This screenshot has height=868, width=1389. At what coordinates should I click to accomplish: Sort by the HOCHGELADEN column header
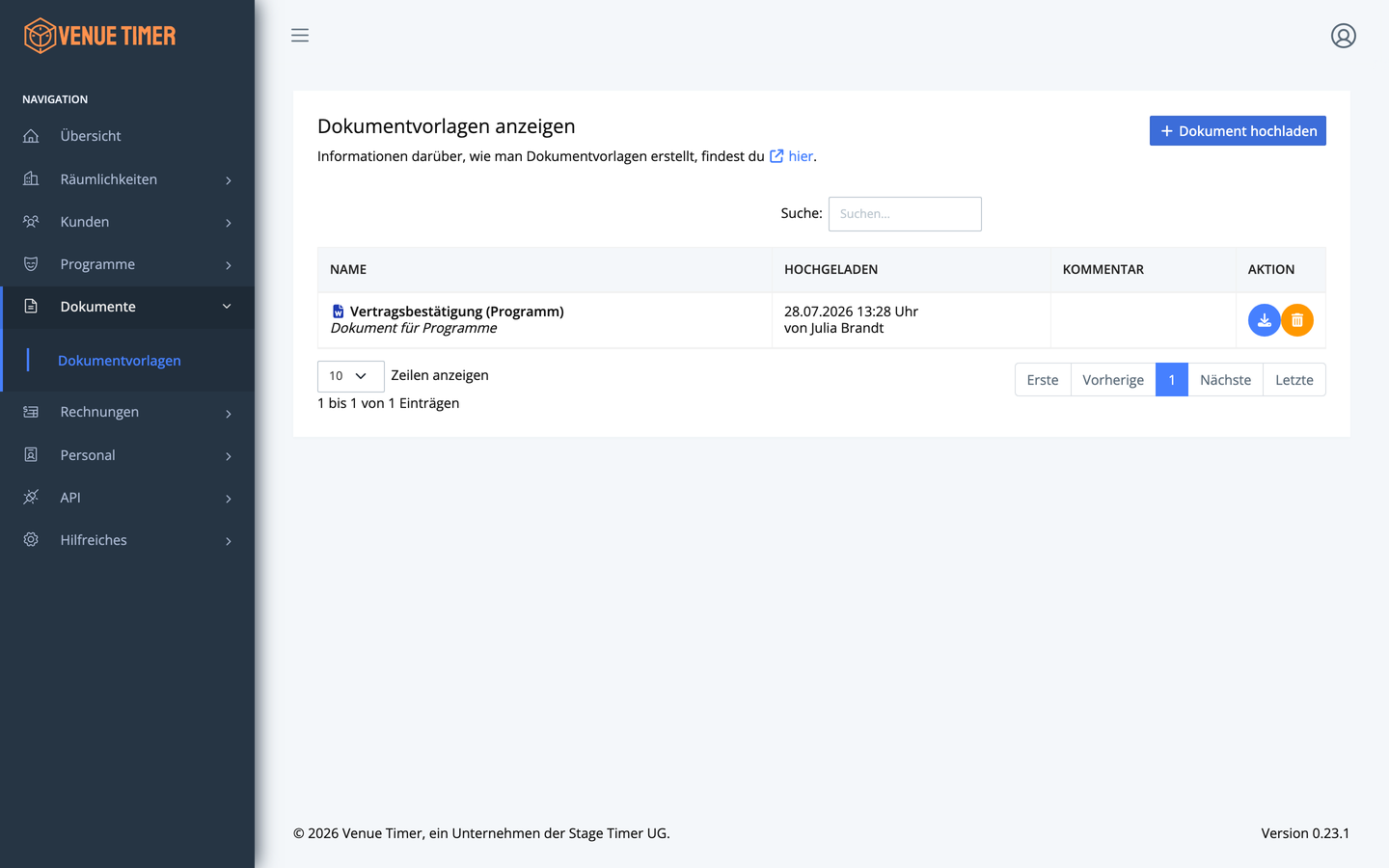pyautogui.click(x=912, y=270)
